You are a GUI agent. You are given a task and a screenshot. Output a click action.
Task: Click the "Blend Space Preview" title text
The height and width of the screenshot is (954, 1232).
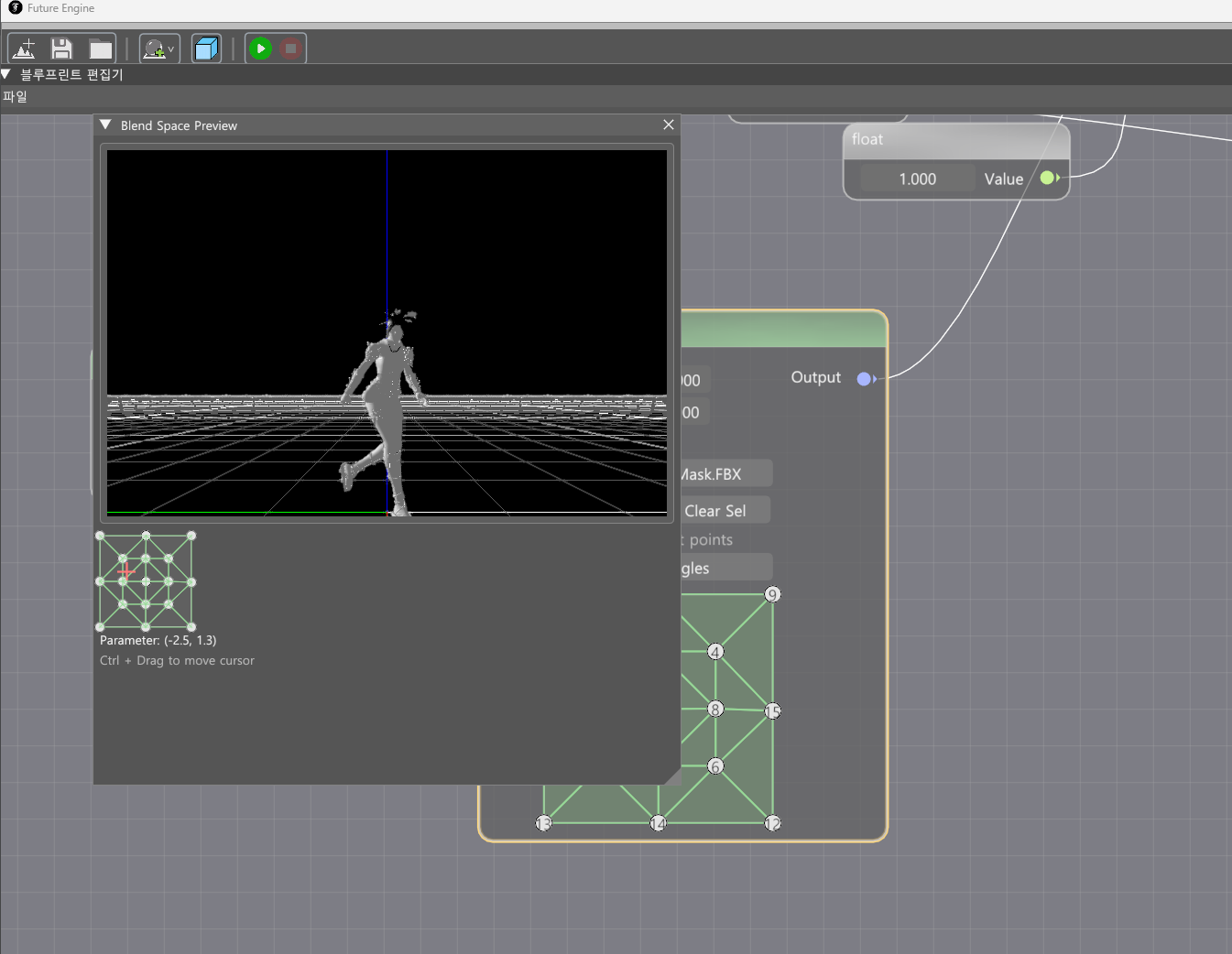point(179,125)
